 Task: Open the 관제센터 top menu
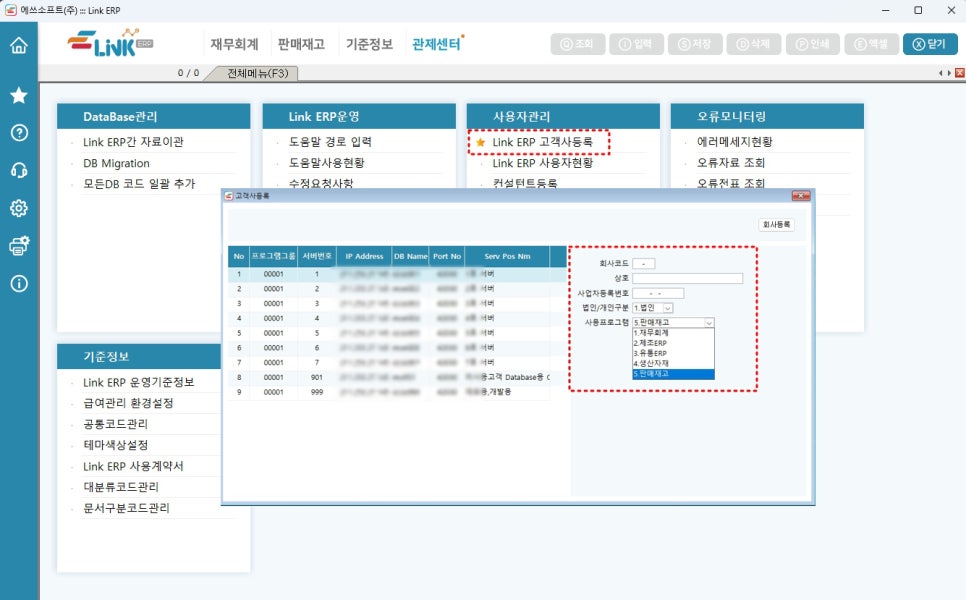[x=436, y=44]
